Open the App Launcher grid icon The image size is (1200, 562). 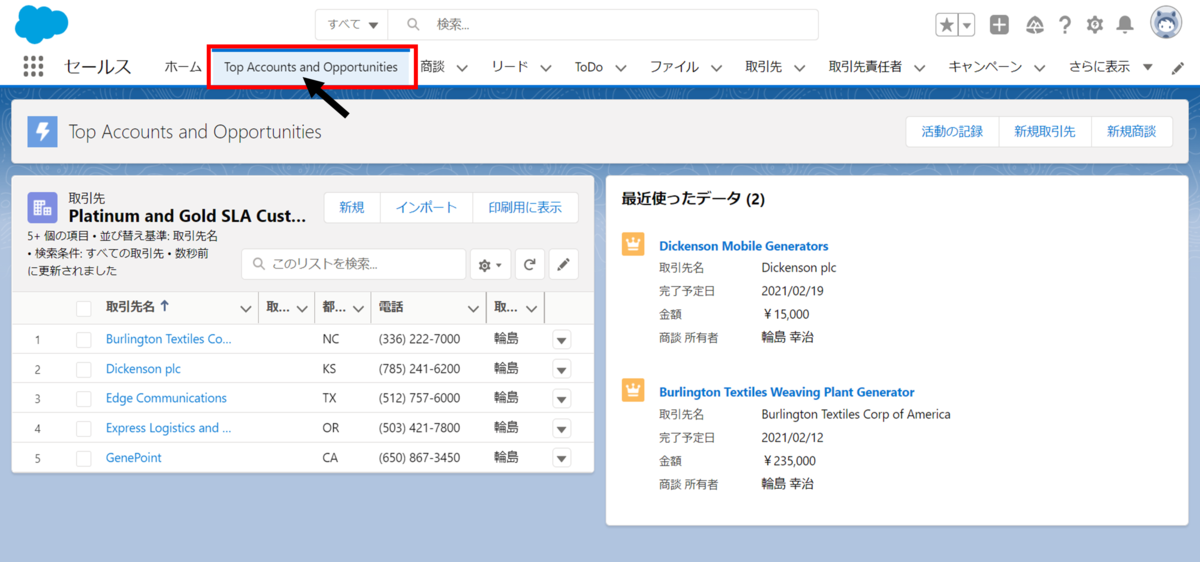point(33,67)
